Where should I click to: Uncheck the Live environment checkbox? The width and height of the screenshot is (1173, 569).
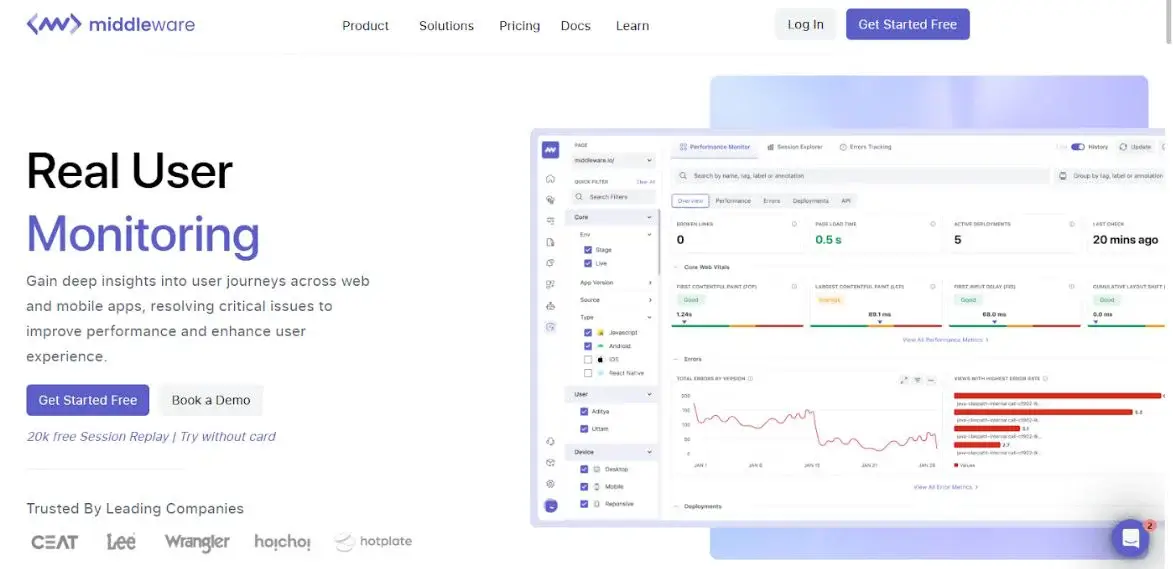(x=588, y=263)
